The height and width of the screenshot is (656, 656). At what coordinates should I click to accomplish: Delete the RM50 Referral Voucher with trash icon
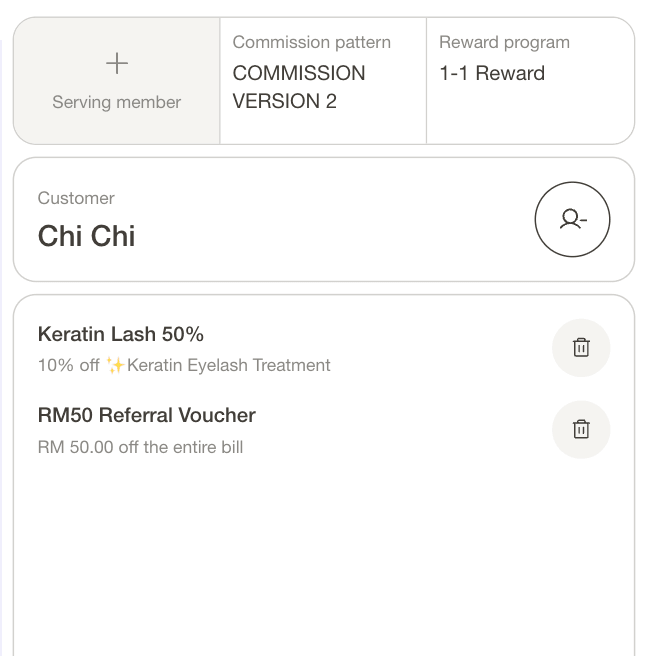click(581, 429)
